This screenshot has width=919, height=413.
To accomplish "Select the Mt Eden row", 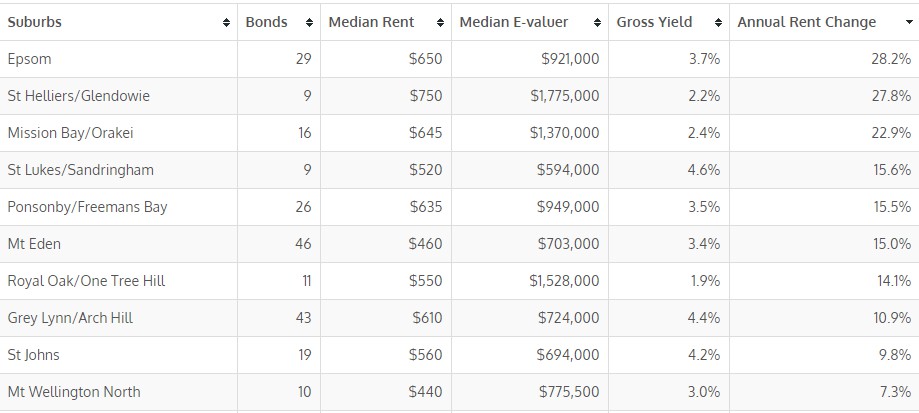I will click(x=34, y=244).
